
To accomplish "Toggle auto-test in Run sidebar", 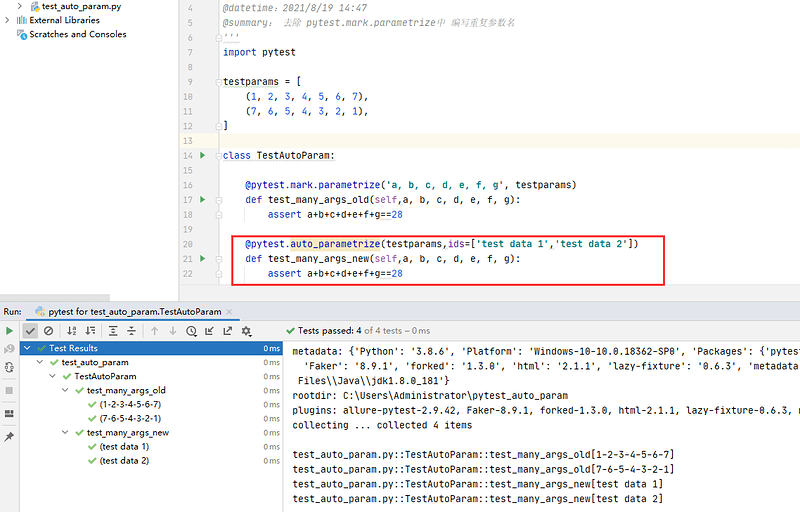I will pos(9,368).
